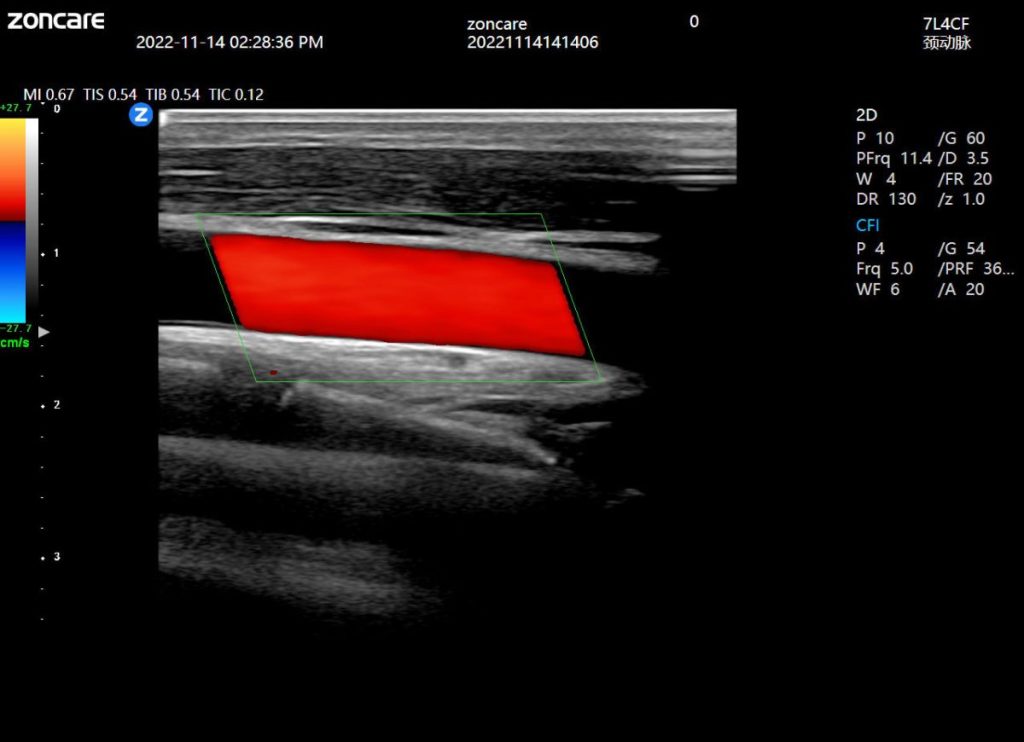The height and width of the screenshot is (742, 1024).
Task: Select the CFI mode parameter heading
Action: point(867,225)
